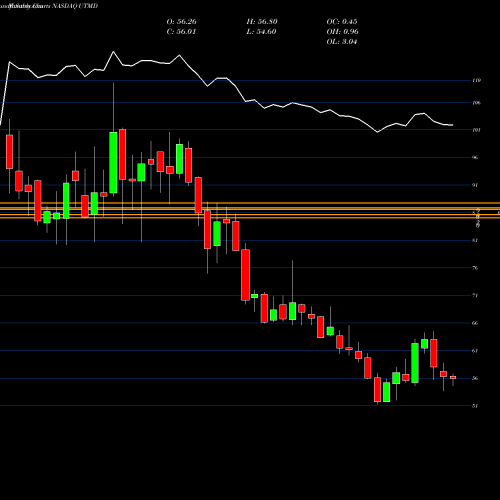Viewport: 500px width, 500px height.
Task: Click the 61 price axis label
Action: tap(475, 351)
